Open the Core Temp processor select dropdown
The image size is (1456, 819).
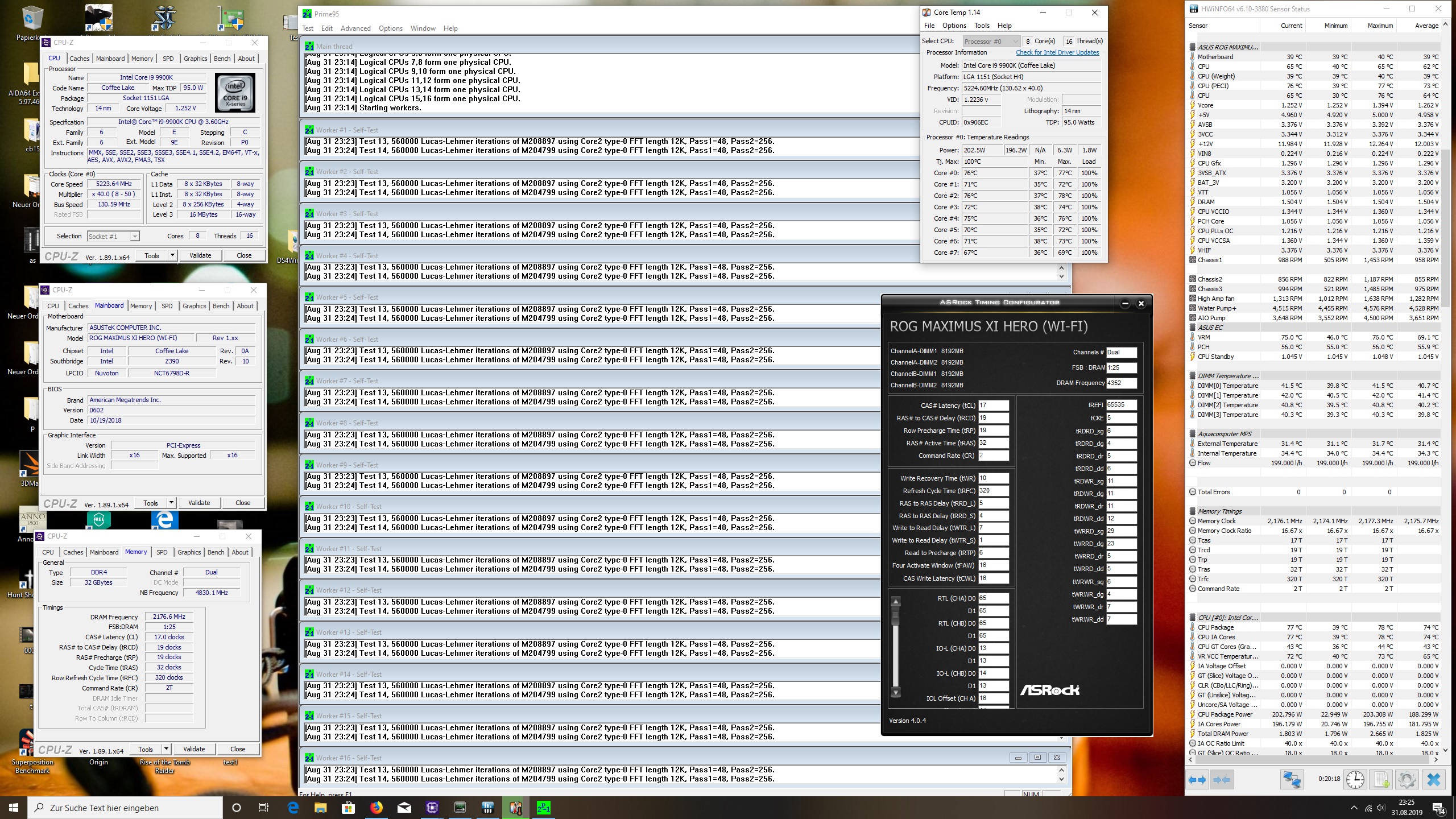click(x=991, y=41)
